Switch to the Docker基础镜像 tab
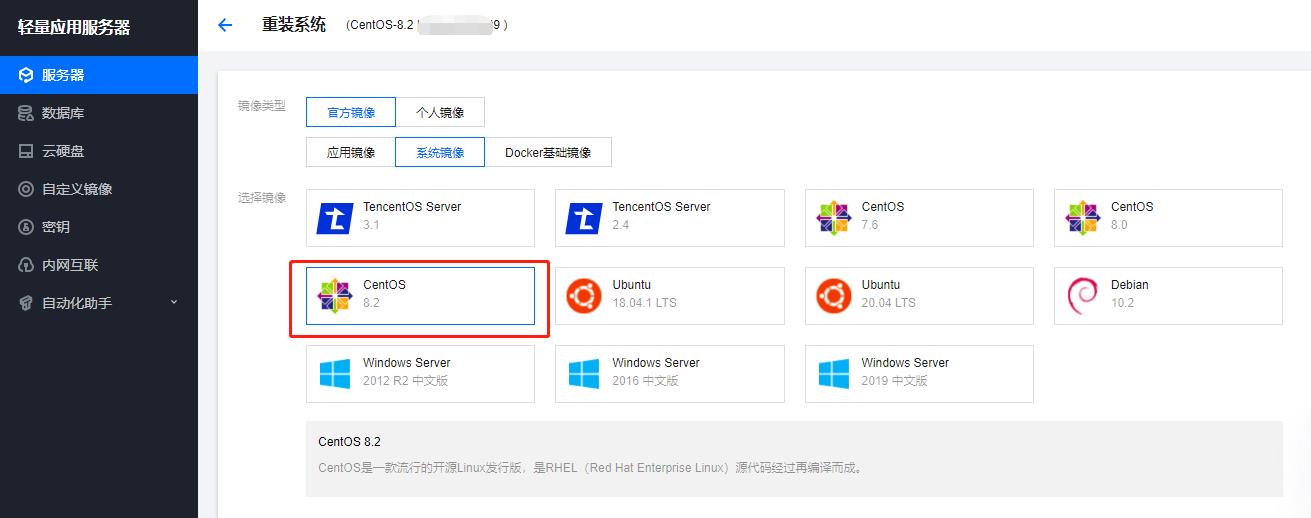The image size is (1311, 518). 548,153
